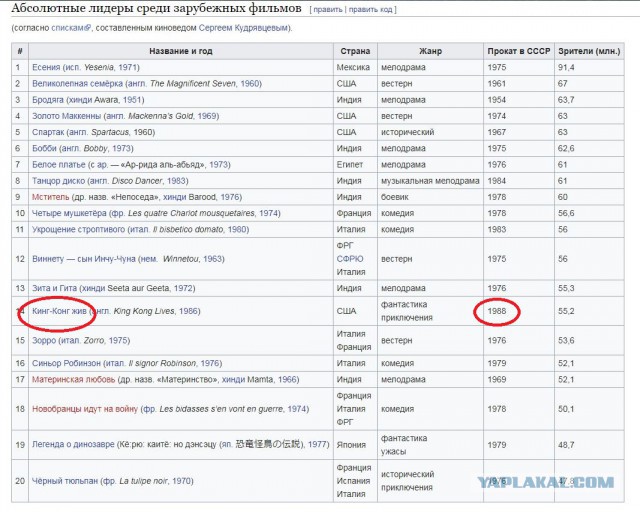Image resolution: width=640 pixels, height=512 pixels.
Task: Click the 'фр.' link in Новобранцы row
Action: (150, 409)
